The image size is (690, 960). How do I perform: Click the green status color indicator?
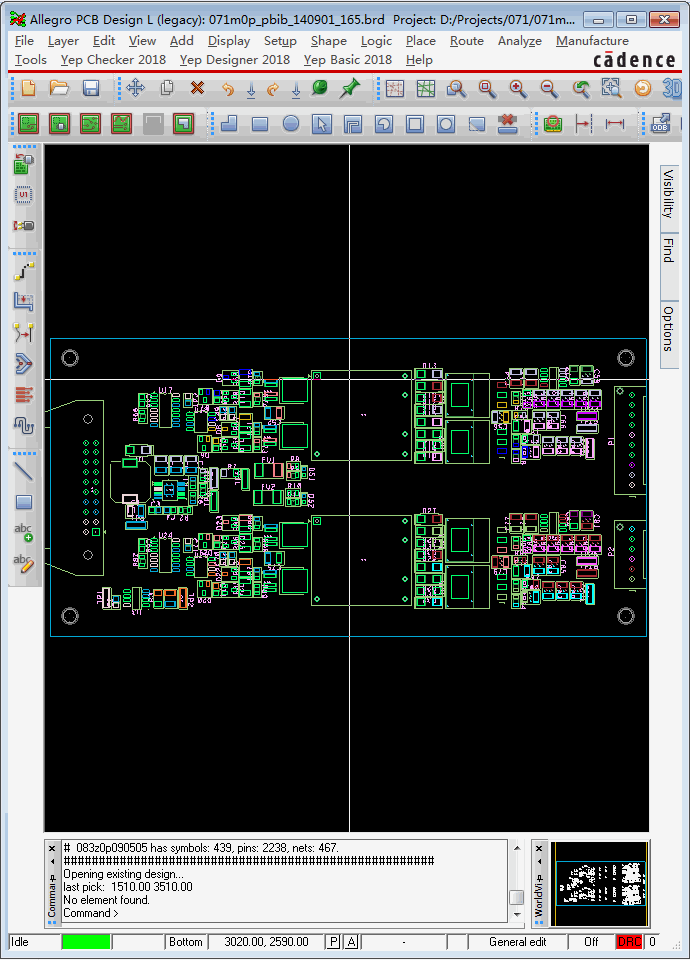pos(86,942)
